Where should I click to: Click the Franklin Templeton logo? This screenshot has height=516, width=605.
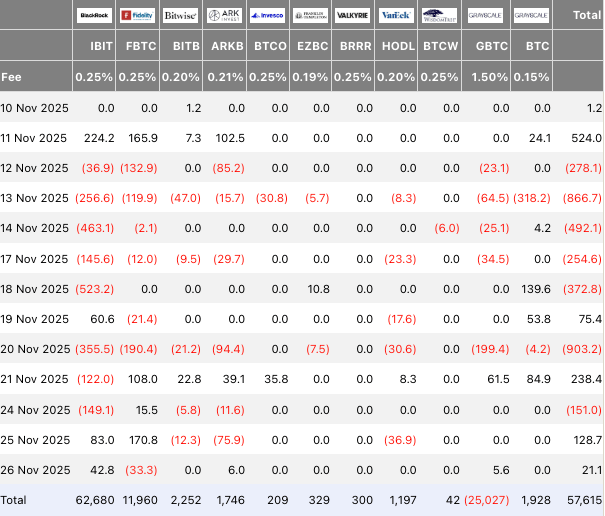click(x=310, y=15)
